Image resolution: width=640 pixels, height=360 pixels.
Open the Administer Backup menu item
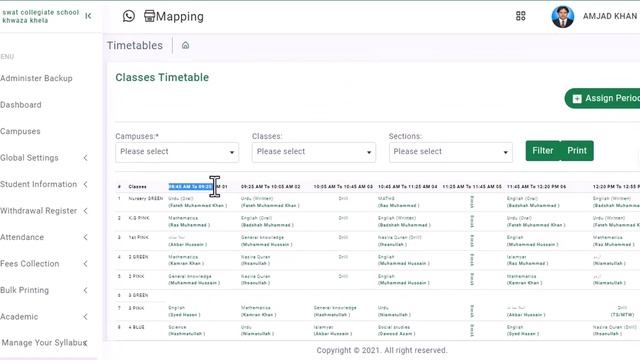[x=36, y=78]
